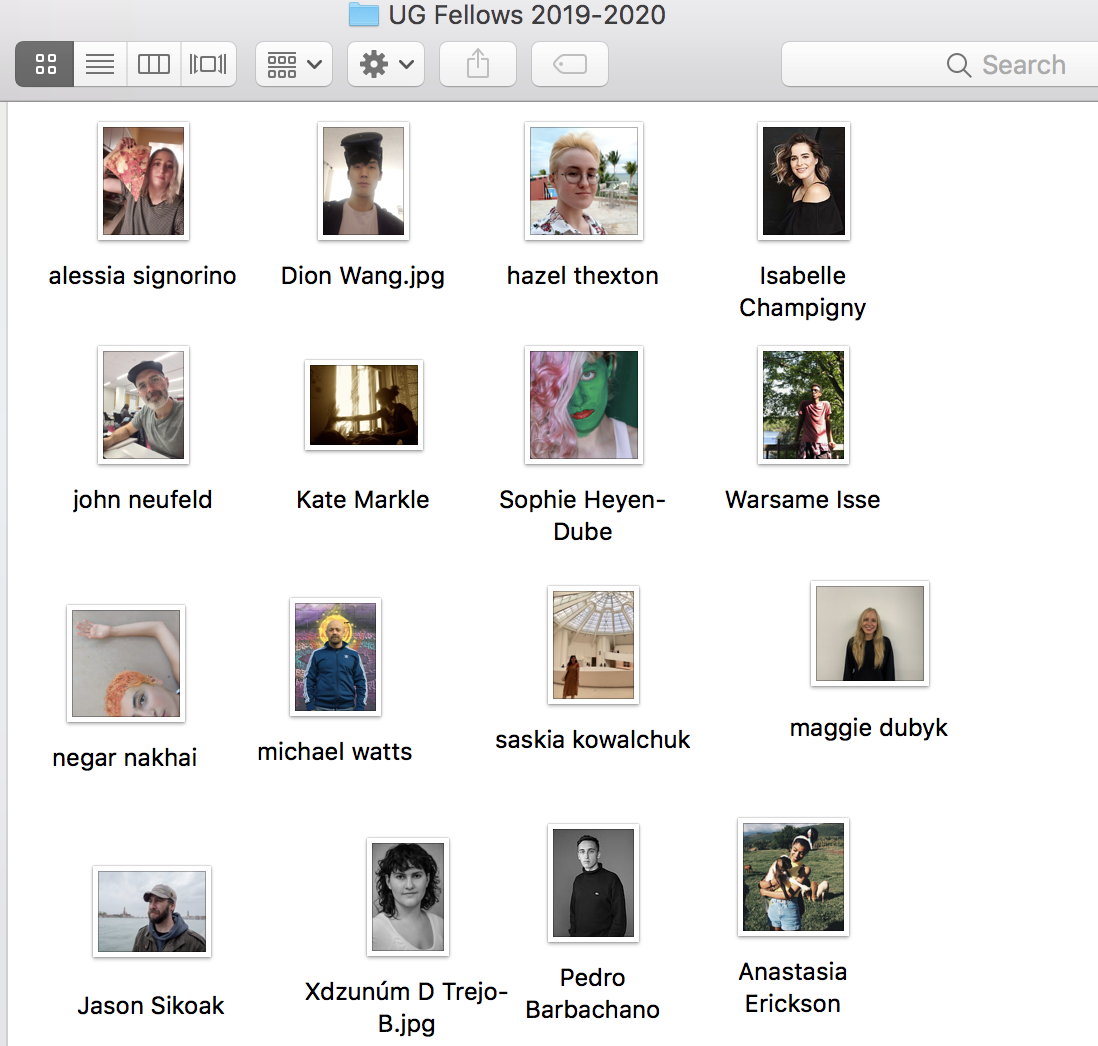Click the Edit Tags button
The width and height of the screenshot is (1098, 1046).
coord(570,65)
